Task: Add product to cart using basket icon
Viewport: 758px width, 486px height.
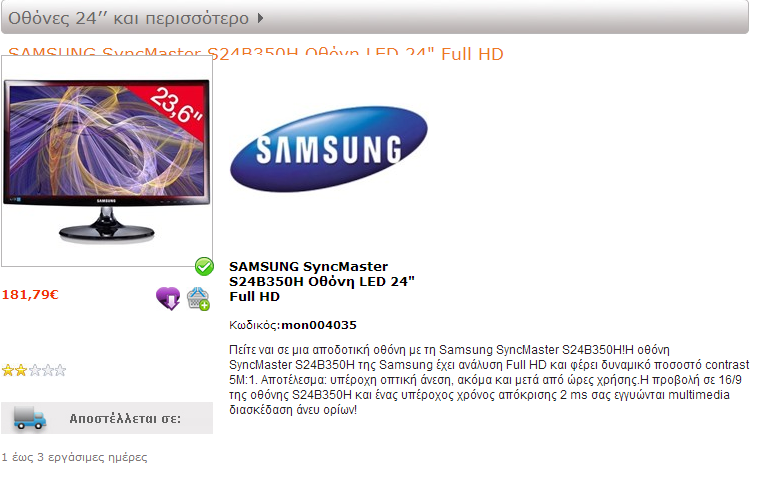Action: pyautogui.click(x=198, y=298)
